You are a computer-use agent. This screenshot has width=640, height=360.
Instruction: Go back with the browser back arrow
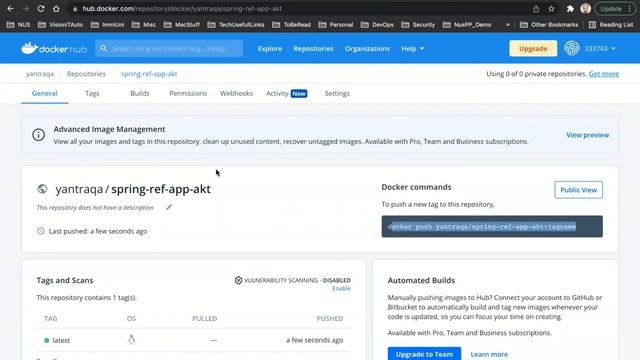click(x=11, y=9)
